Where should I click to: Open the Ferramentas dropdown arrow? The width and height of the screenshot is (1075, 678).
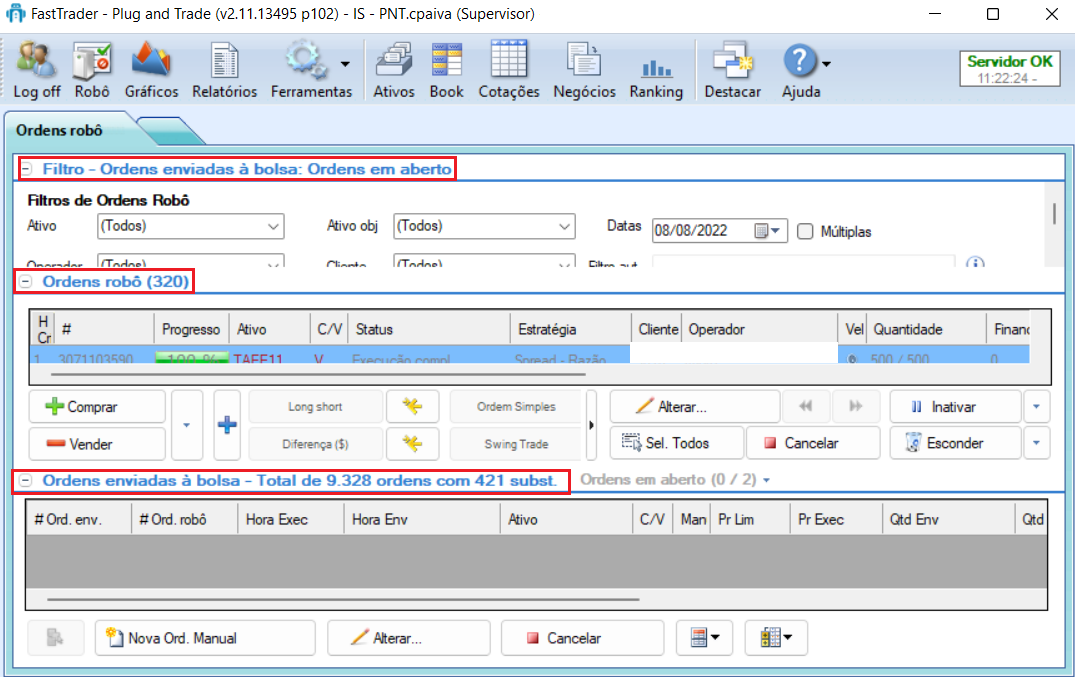point(345,64)
